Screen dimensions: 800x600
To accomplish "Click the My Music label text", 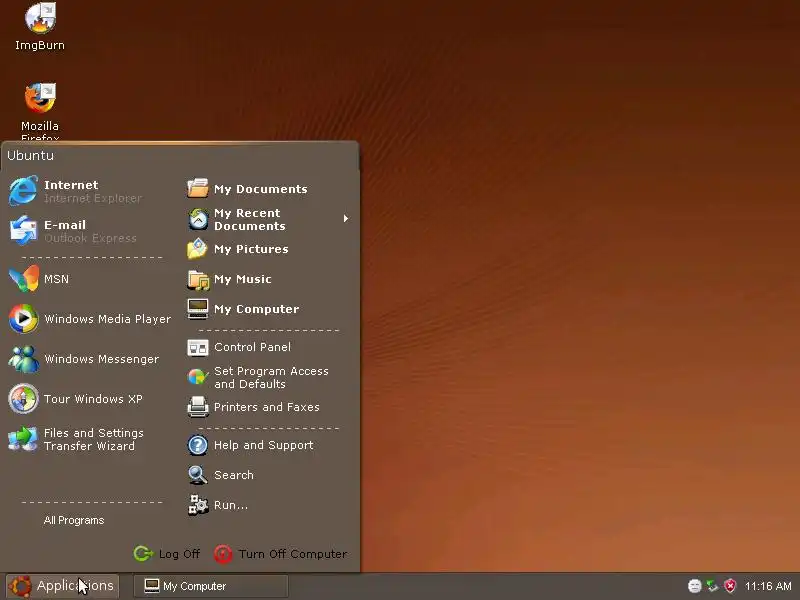I will (x=243, y=279).
